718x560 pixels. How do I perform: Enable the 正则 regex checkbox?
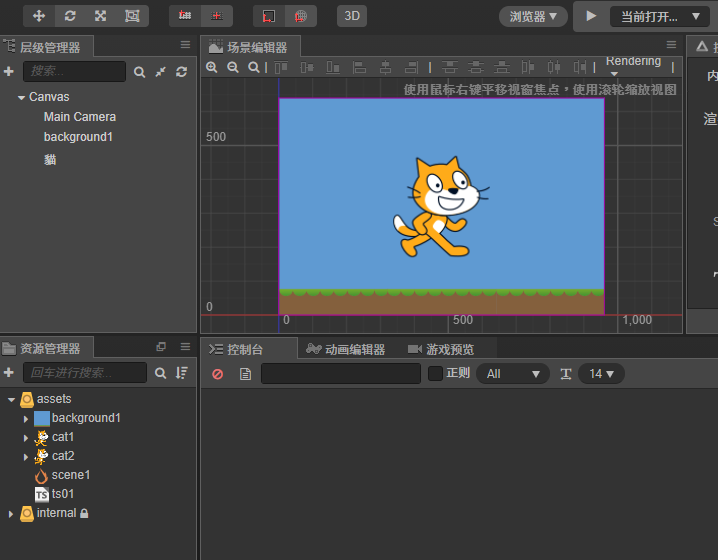[x=435, y=374]
